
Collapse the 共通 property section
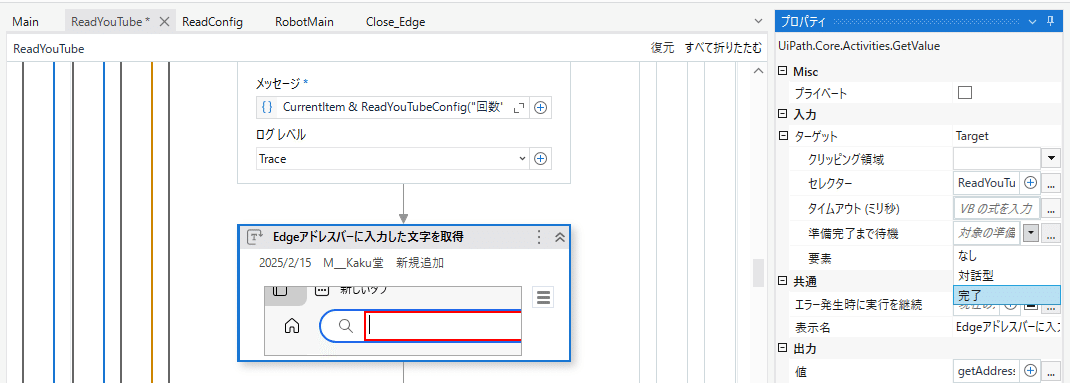(x=783, y=282)
